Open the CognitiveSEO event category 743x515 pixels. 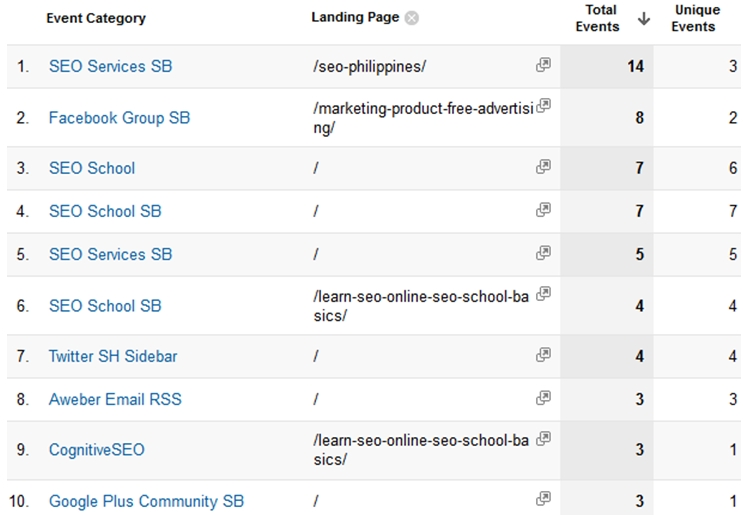point(96,450)
